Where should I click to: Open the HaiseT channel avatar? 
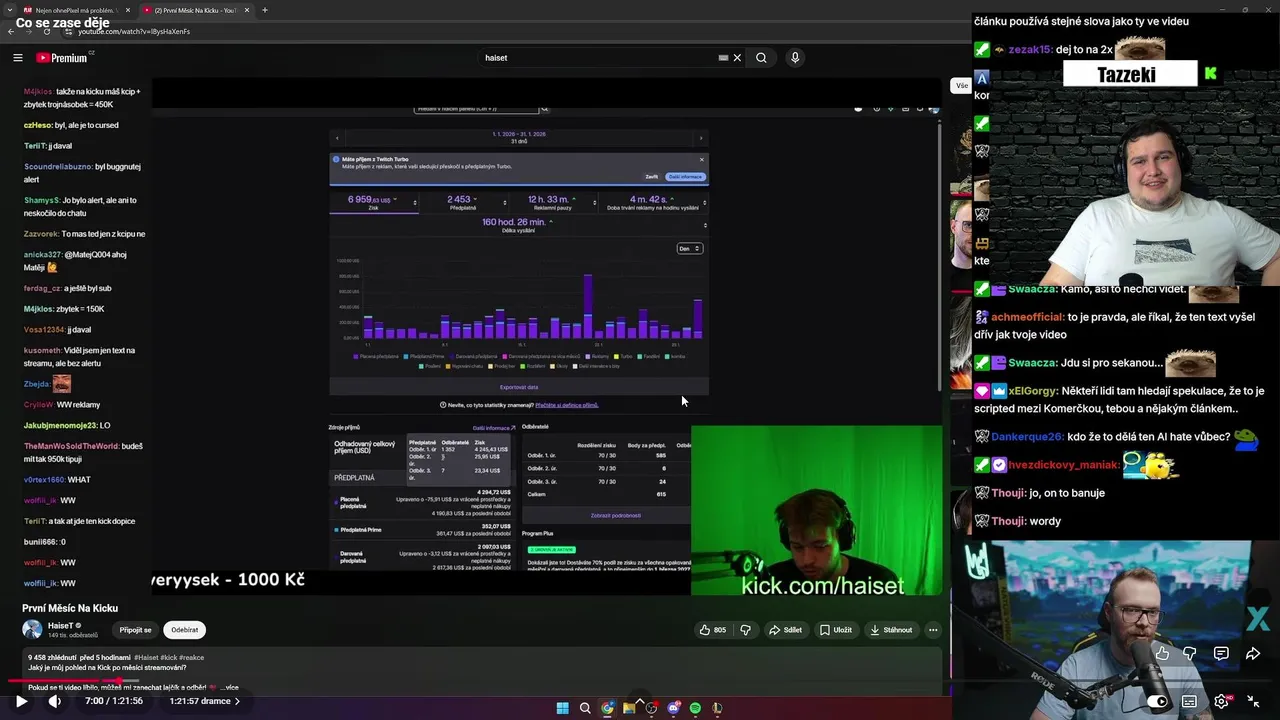coord(32,629)
